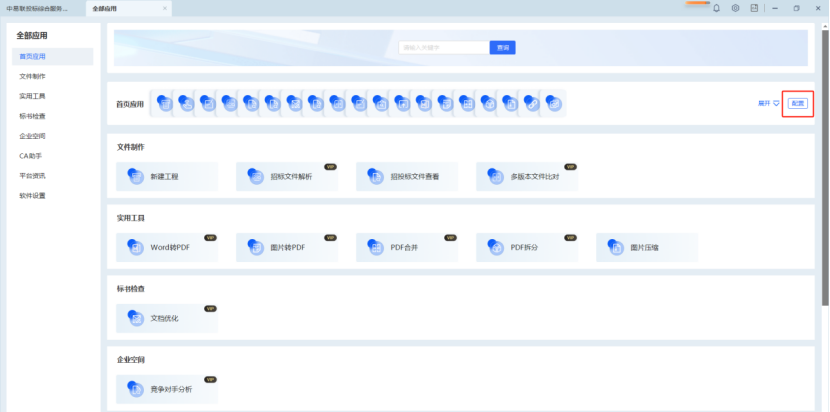Launch the PDF拆分 tool
The height and width of the screenshot is (412, 830).
526,247
